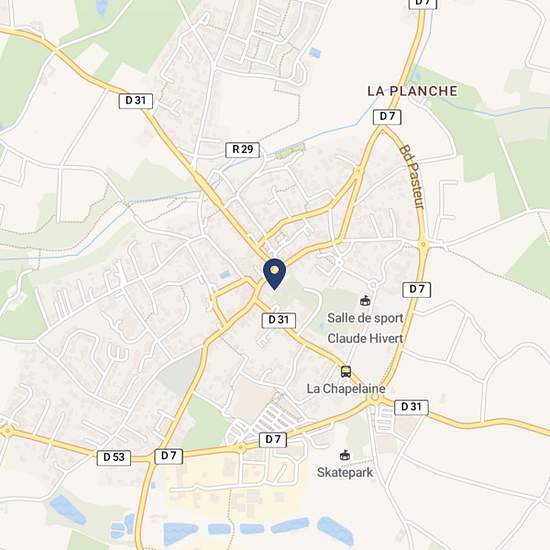The image size is (550, 550).
Task: Click the roundabout left of the D 31 shield
Action: point(375,397)
